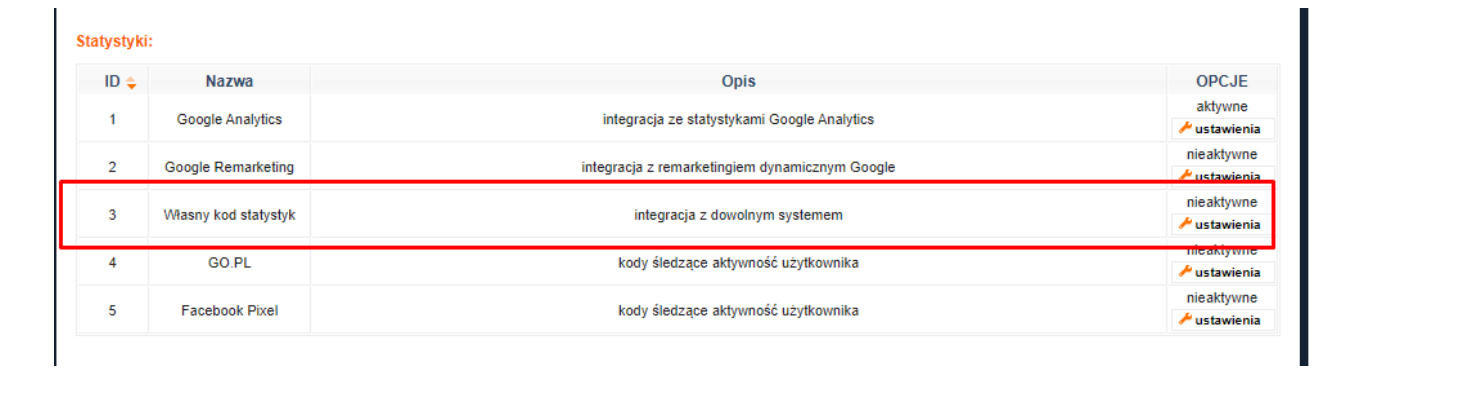Select the Facebook Pixel name cell
This screenshot has width=1470, height=395.
point(229,311)
